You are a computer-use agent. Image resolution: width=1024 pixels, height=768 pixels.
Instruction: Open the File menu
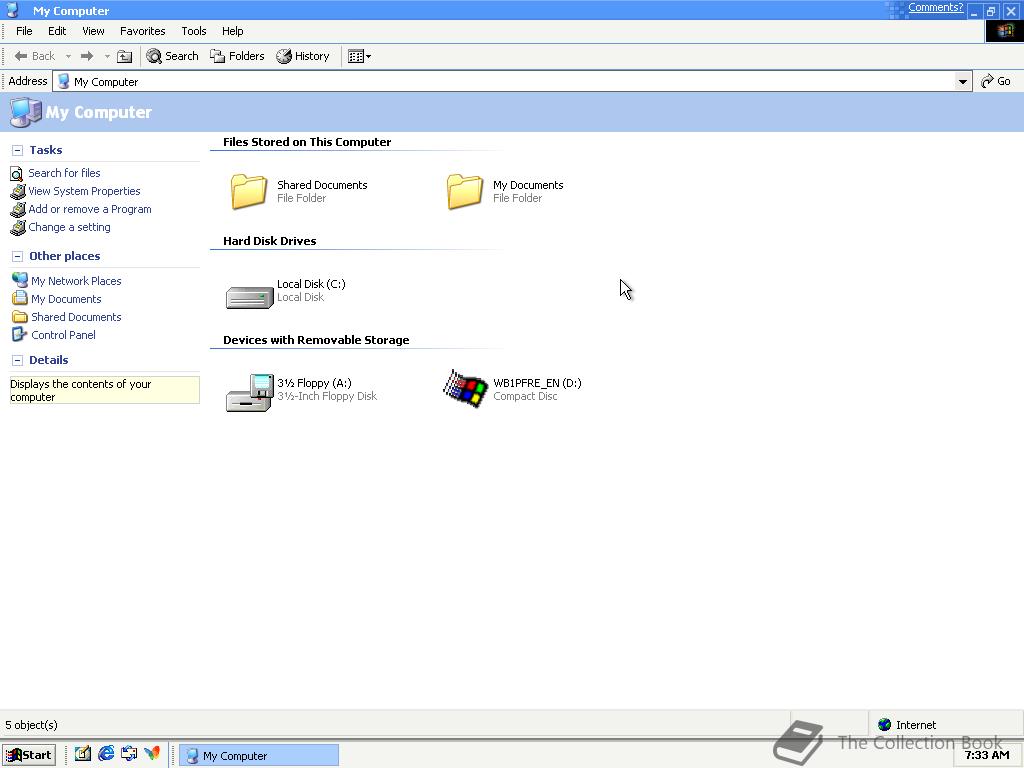[x=24, y=31]
